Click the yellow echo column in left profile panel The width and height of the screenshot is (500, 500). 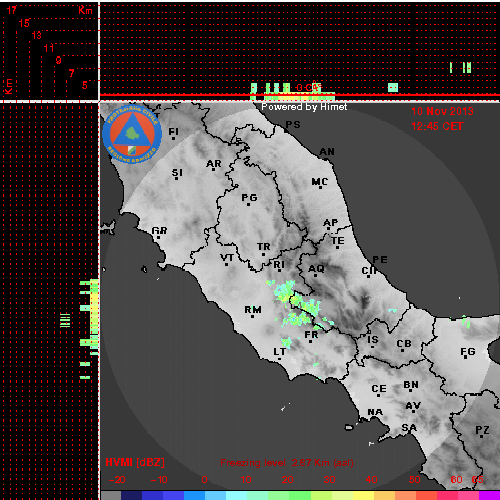click(94, 315)
